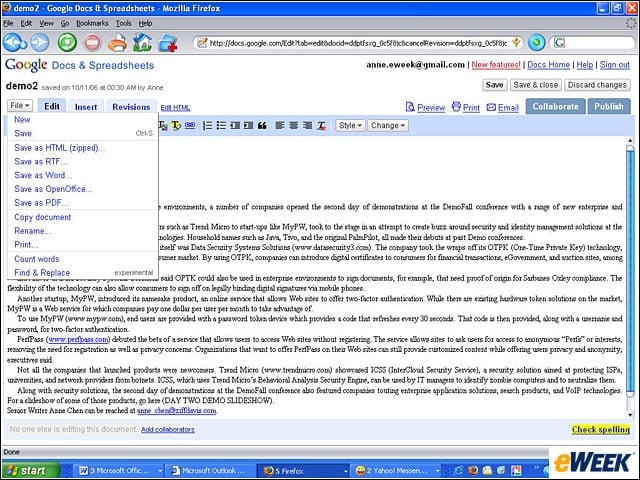Click the Google search engine icon
Viewport: 640px width, 480px height.
[x=559, y=42]
